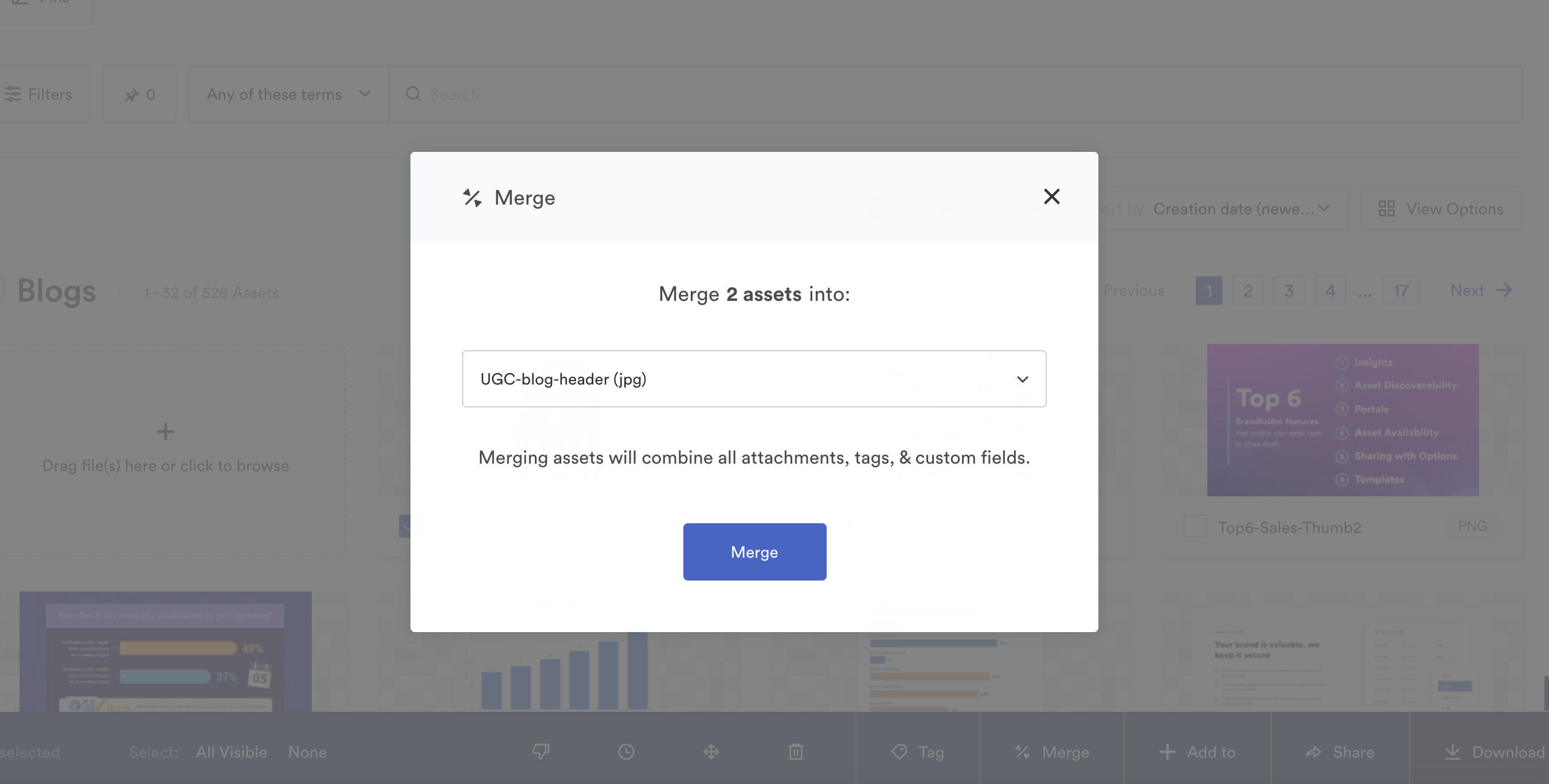Click the Top6-Sales-Thumb2 asset name
1549x784 pixels.
pyautogui.click(x=1289, y=527)
